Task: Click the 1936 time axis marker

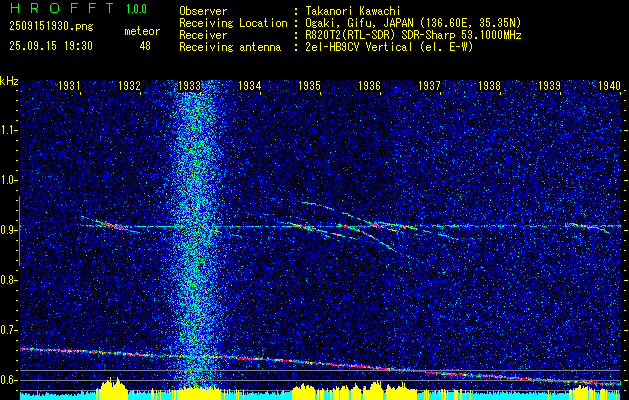Action: [x=369, y=85]
